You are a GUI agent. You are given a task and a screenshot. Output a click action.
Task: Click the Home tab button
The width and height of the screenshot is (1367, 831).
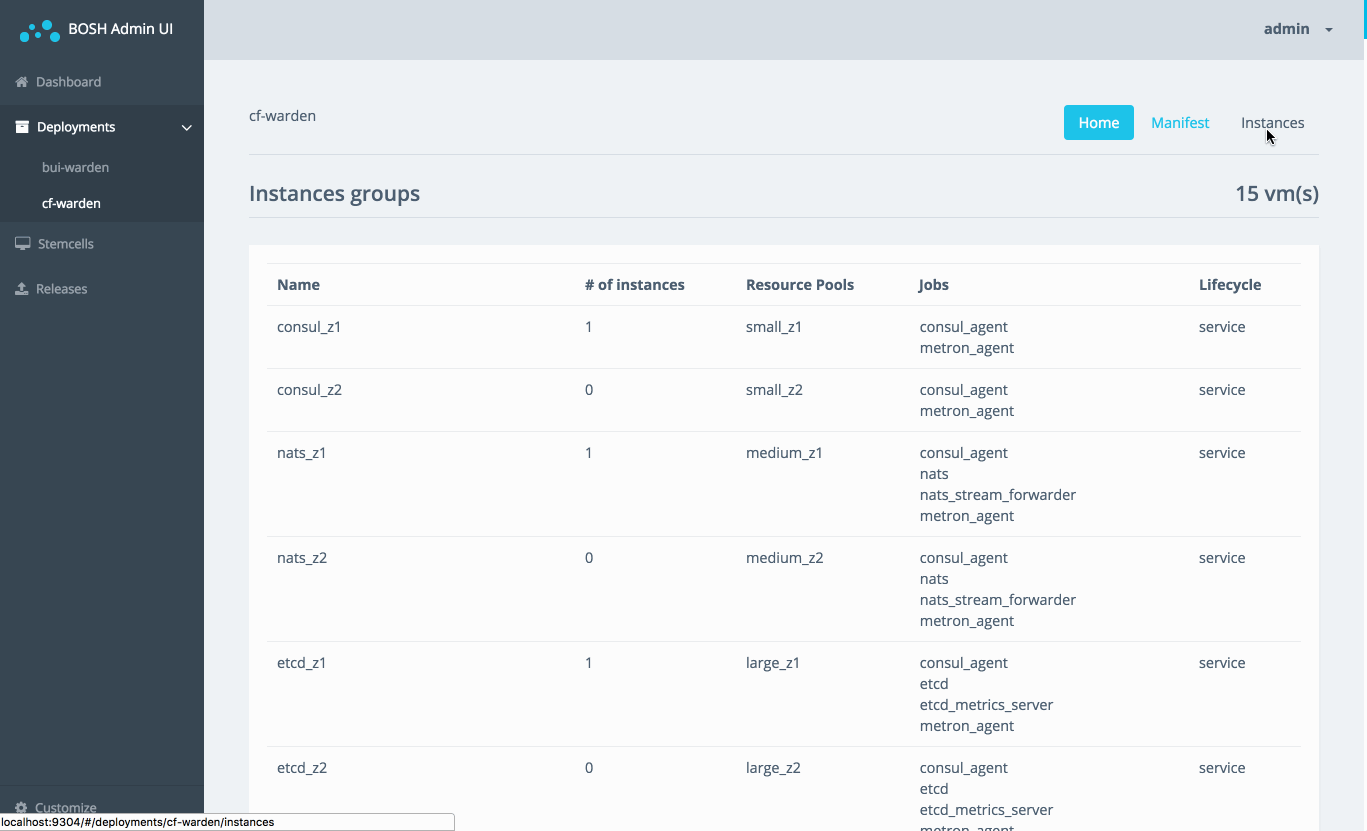(x=1099, y=122)
